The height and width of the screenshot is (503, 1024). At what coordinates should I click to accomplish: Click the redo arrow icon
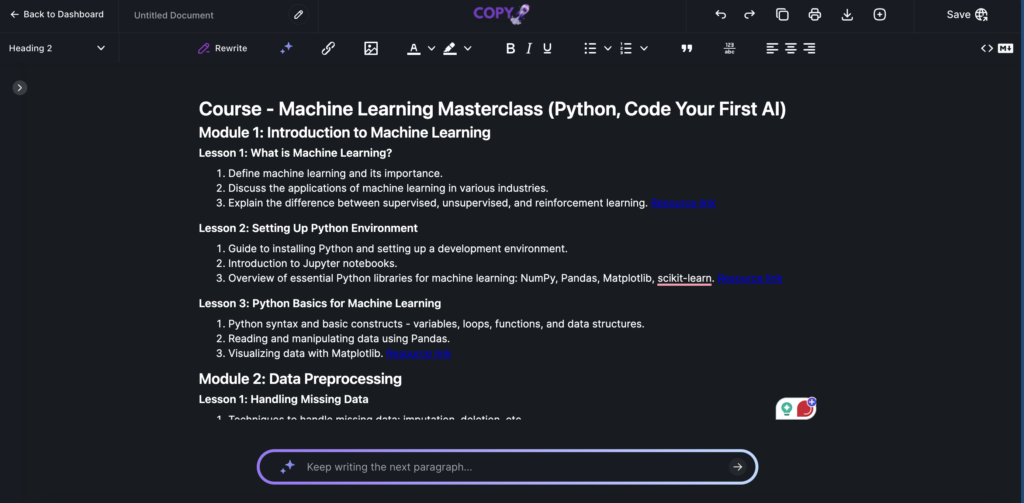pyautogui.click(x=749, y=15)
